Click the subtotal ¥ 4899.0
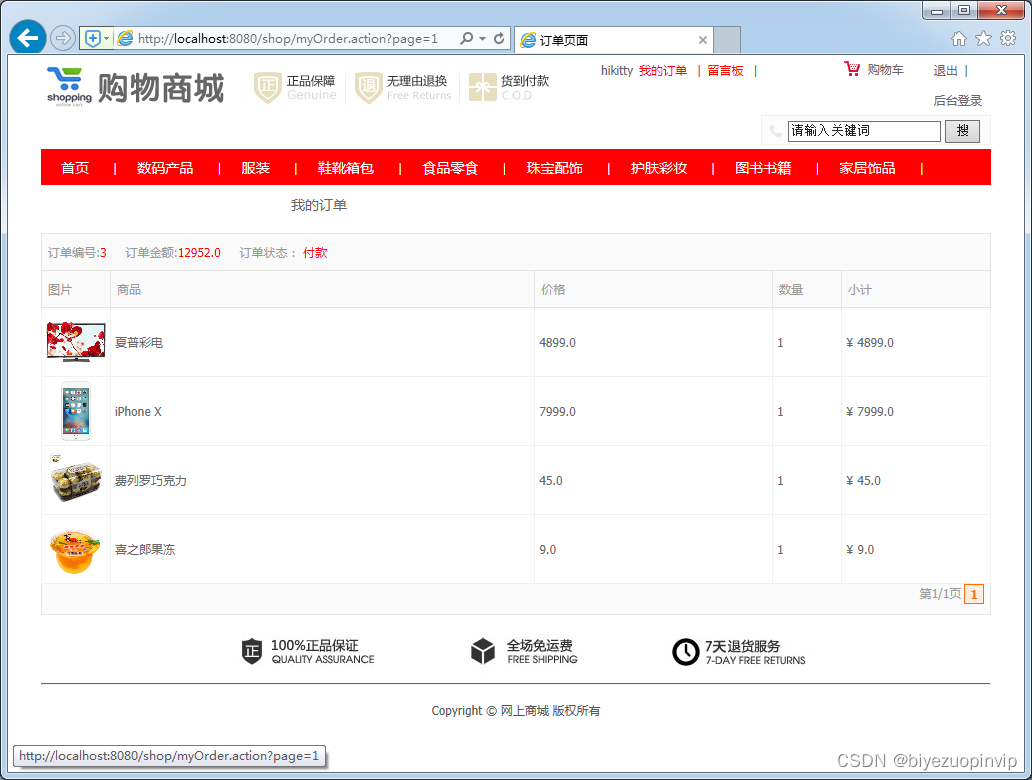The image size is (1032, 780). [870, 342]
